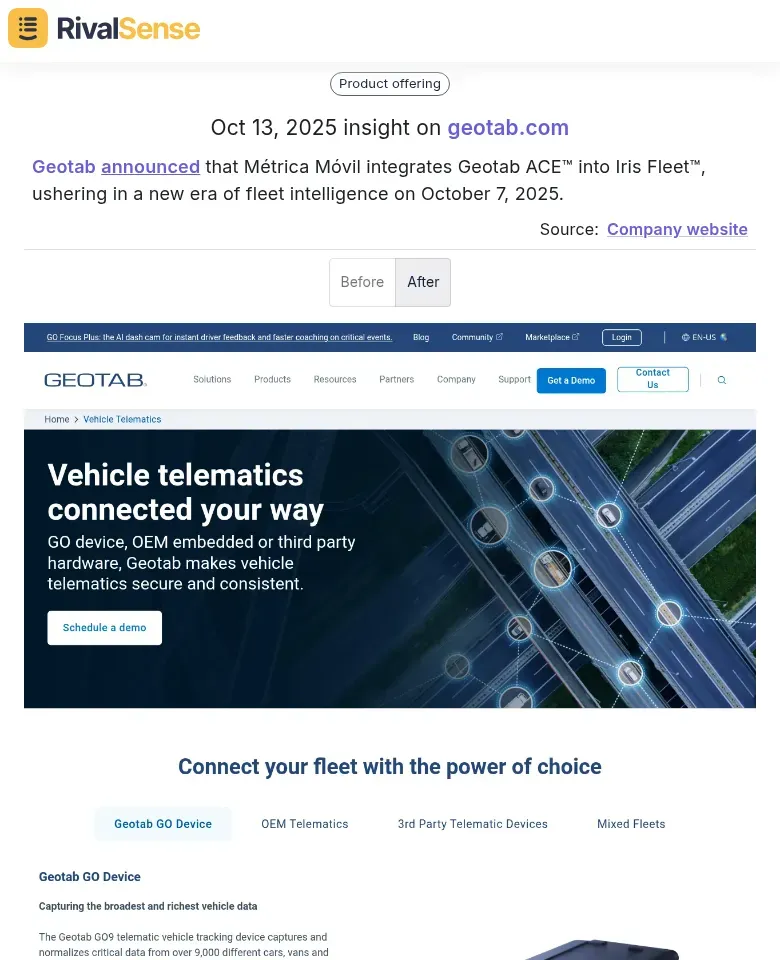The height and width of the screenshot is (960, 780).
Task: Click the external-link icon beside Community
Action: coord(501,337)
